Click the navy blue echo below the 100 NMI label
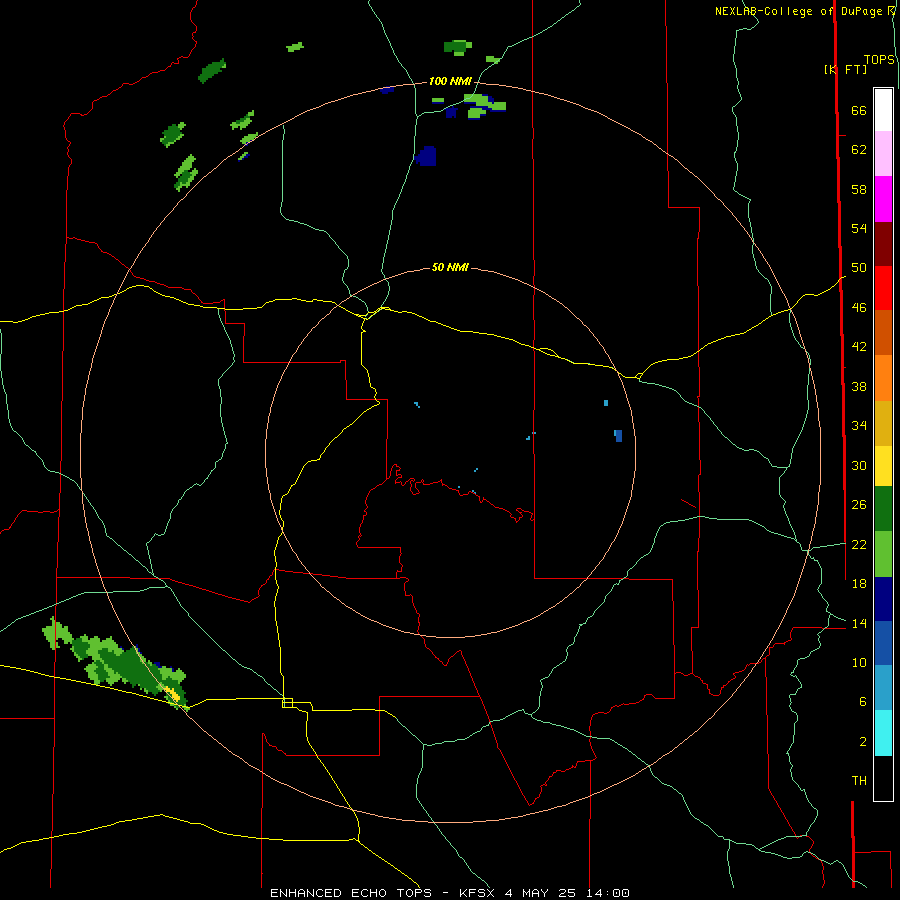 pos(426,156)
